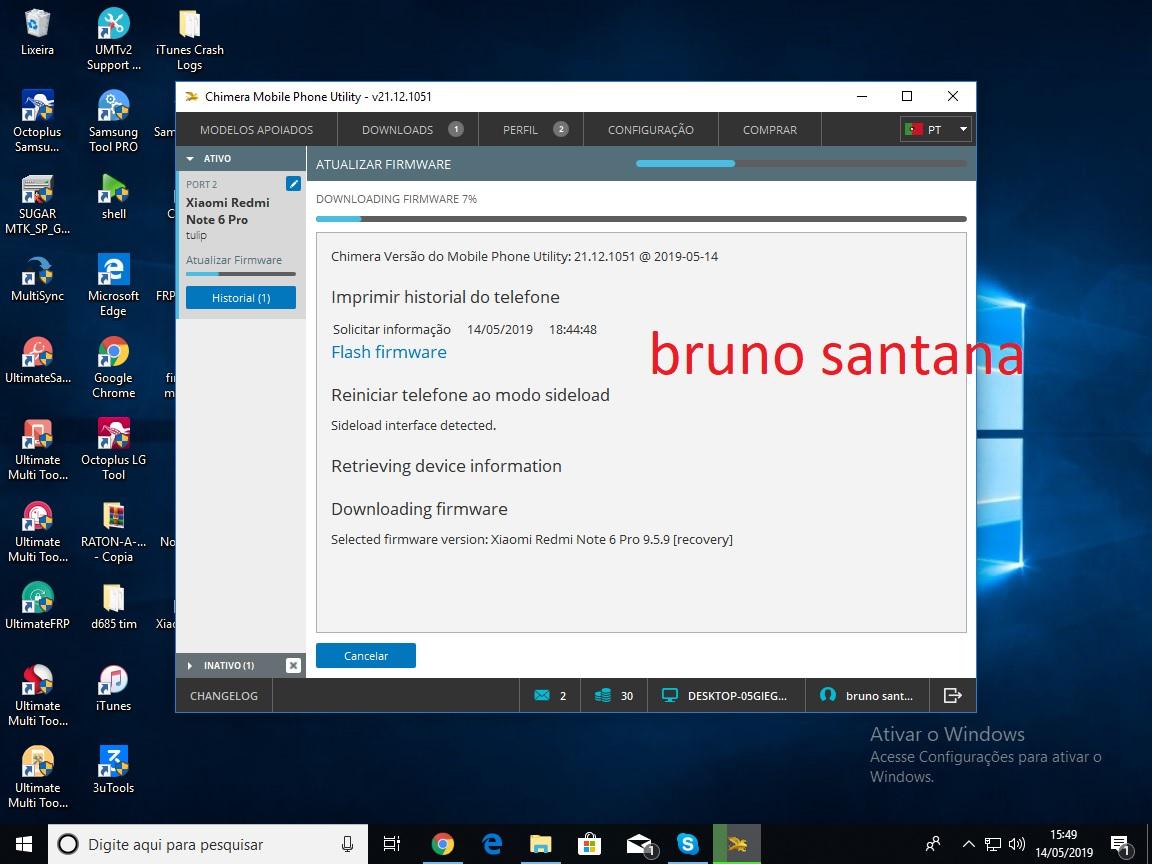
Task: Click the progress bar in the ATUALIZAR FIRMWARE header
Action: (x=801, y=163)
